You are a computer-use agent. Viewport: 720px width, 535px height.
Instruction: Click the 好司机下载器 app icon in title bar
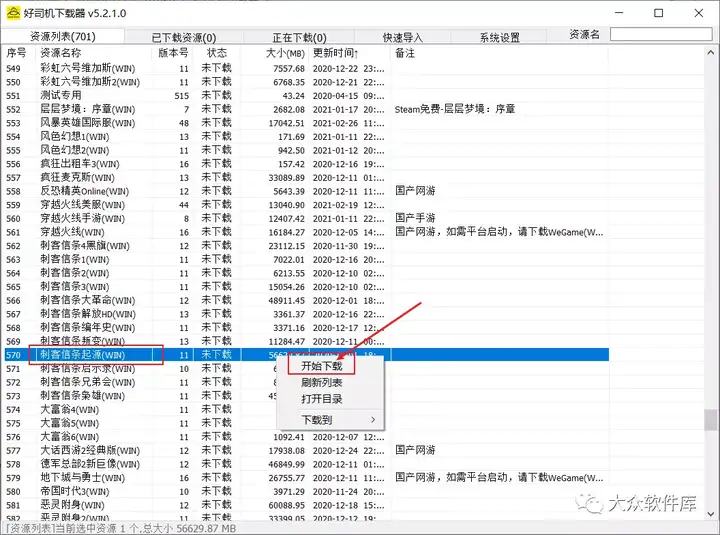tap(12, 13)
